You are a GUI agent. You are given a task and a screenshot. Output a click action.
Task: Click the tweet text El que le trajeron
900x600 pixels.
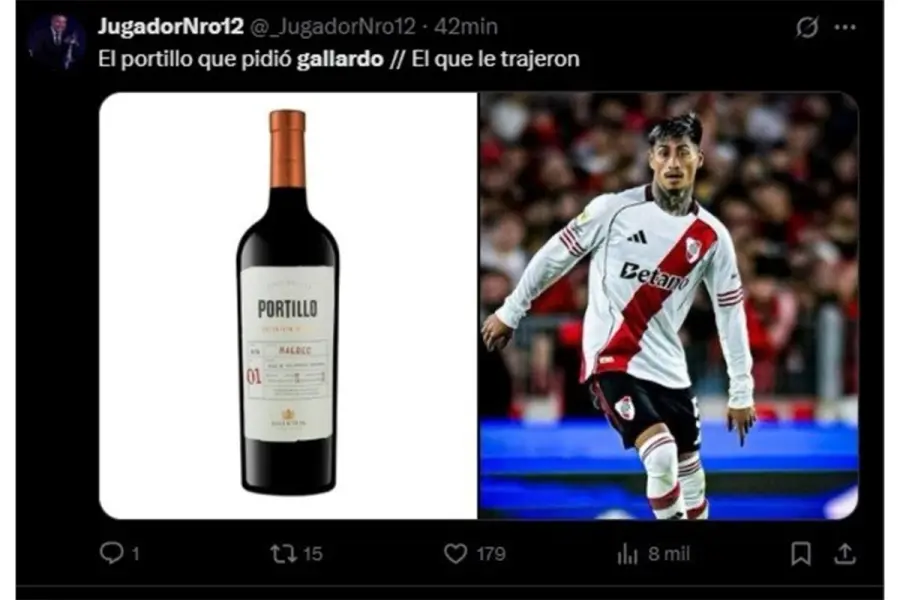coord(495,59)
